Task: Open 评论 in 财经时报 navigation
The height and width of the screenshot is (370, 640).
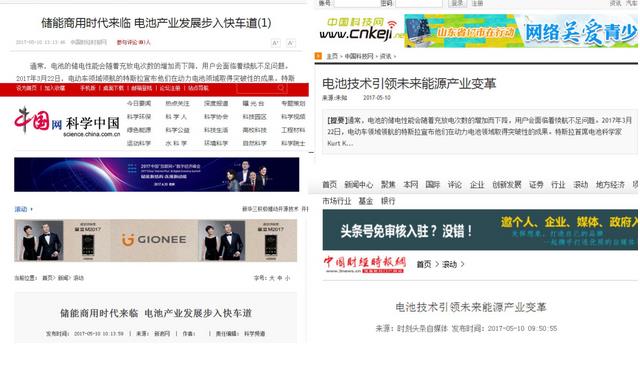Action: 455,185
